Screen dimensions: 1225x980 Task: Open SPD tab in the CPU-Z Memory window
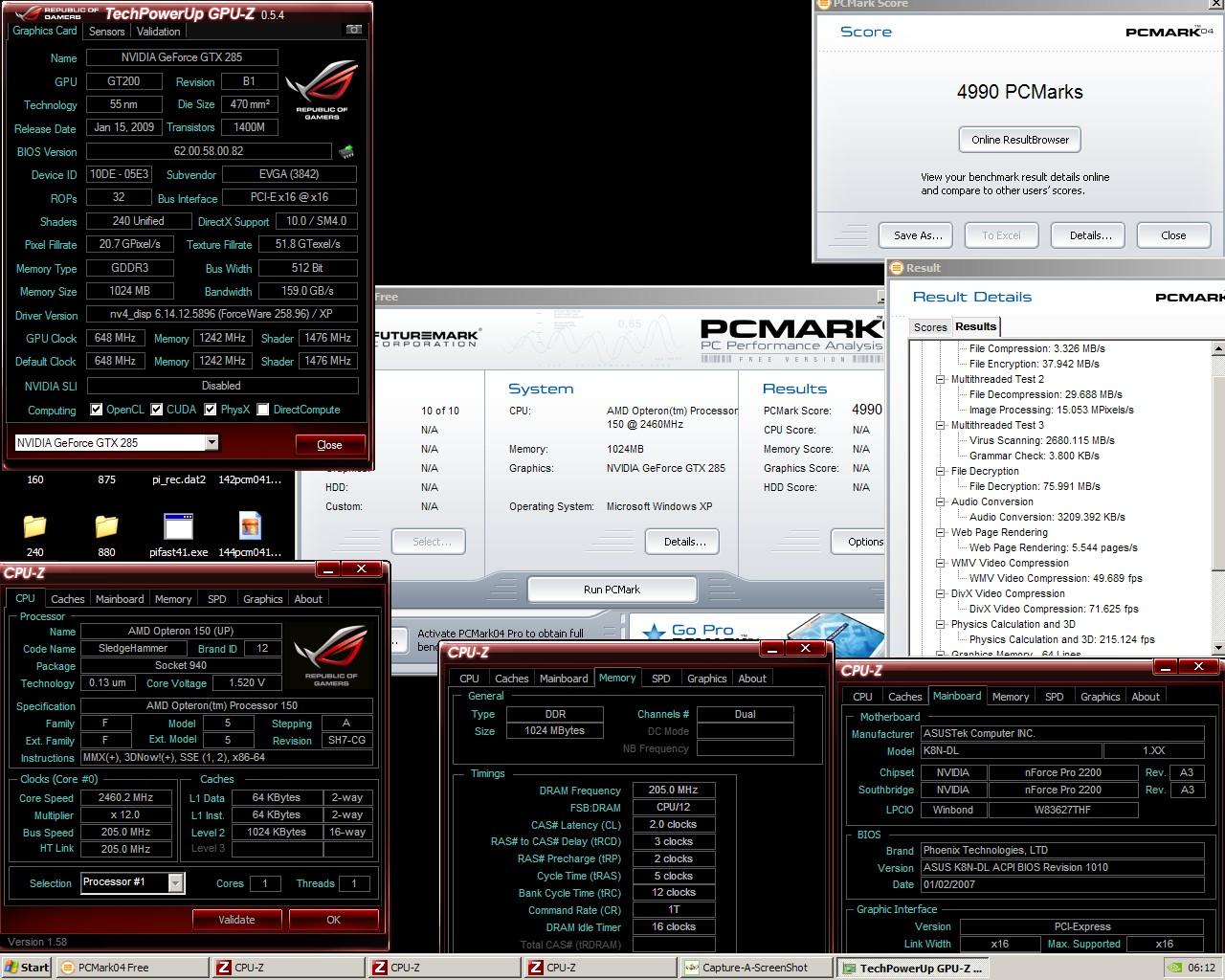pyautogui.click(x=661, y=679)
